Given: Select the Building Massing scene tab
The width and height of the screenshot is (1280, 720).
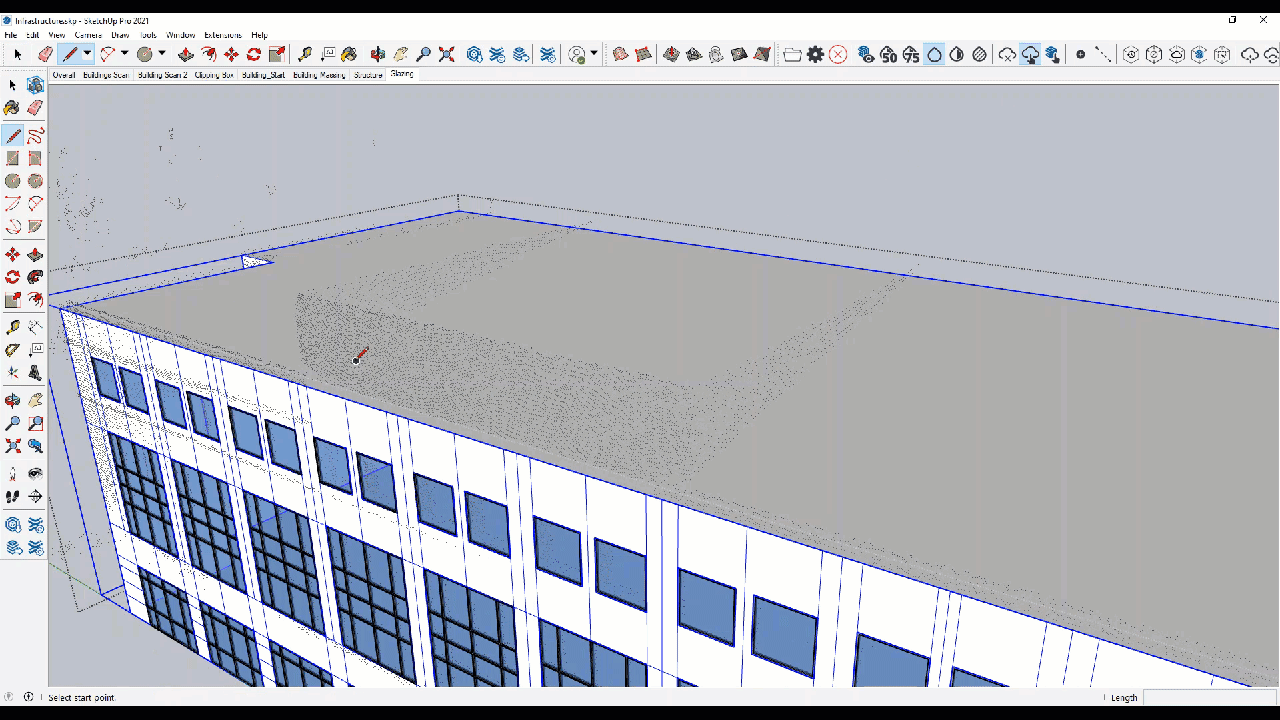Looking at the screenshot, I should 319,74.
